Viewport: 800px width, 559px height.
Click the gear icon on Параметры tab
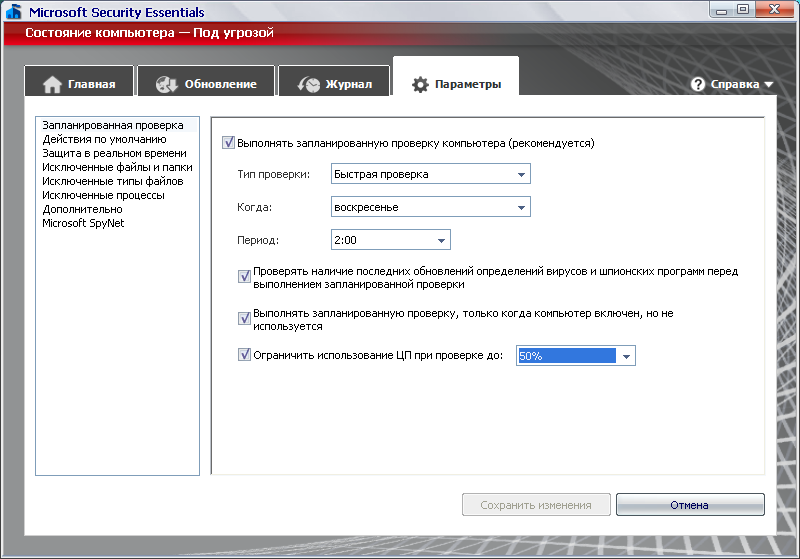[x=420, y=84]
